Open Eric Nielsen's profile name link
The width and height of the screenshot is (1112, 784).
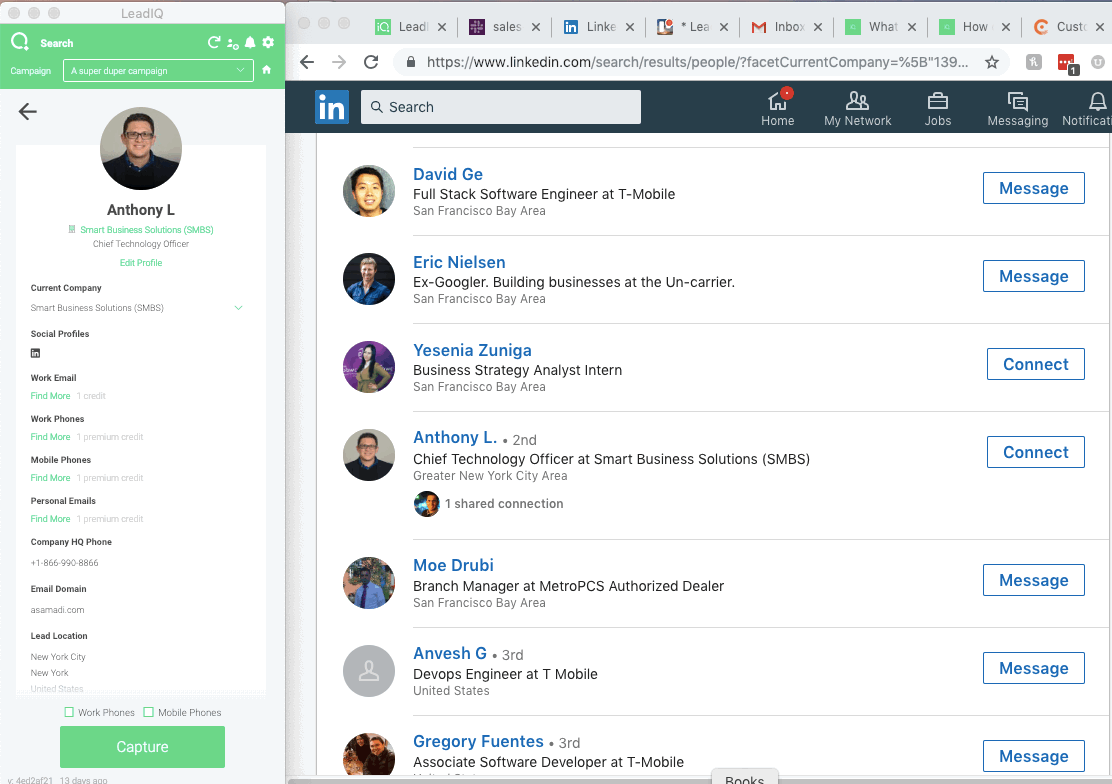pos(459,262)
